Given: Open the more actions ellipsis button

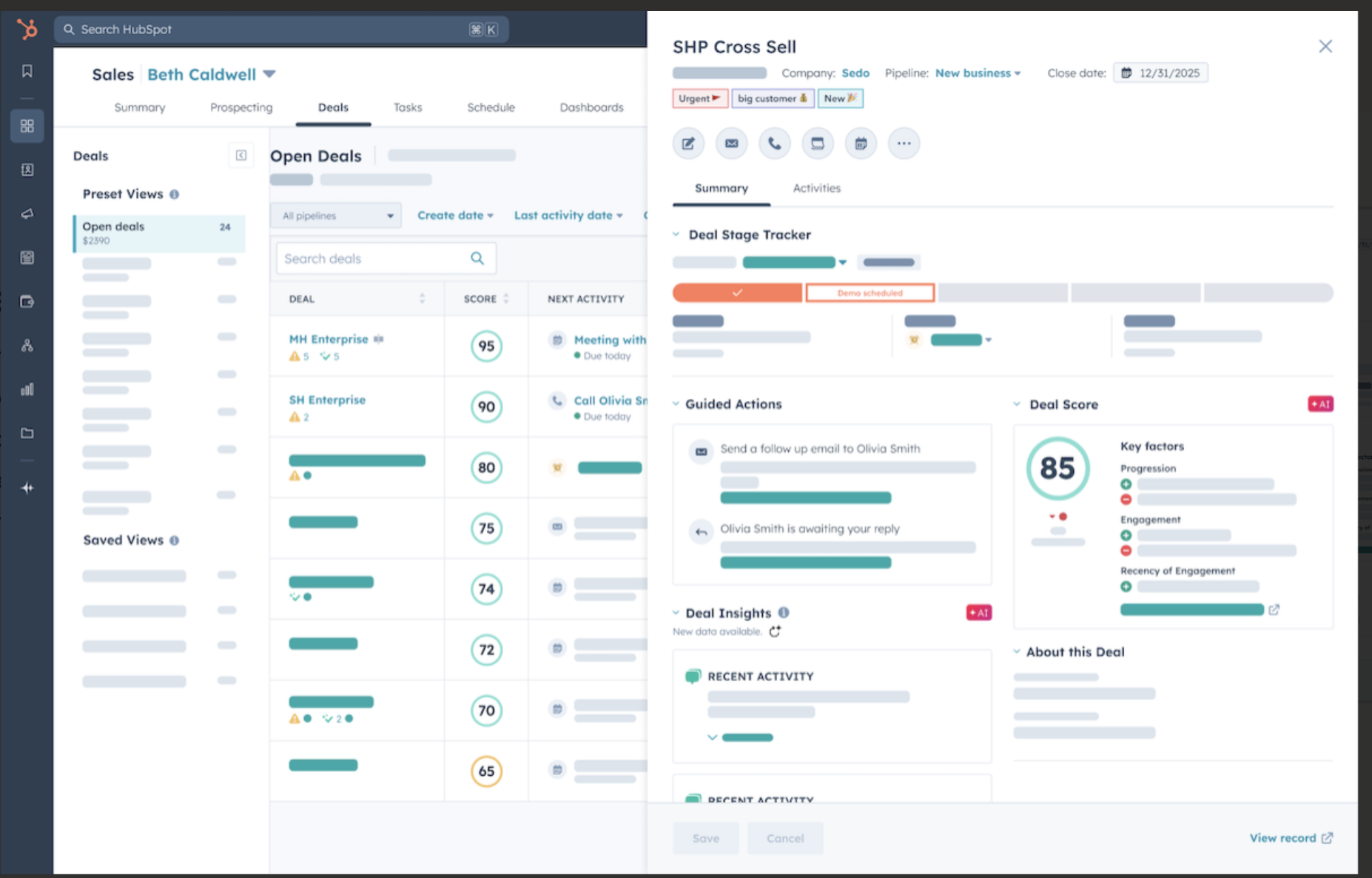Looking at the screenshot, I should pos(904,144).
